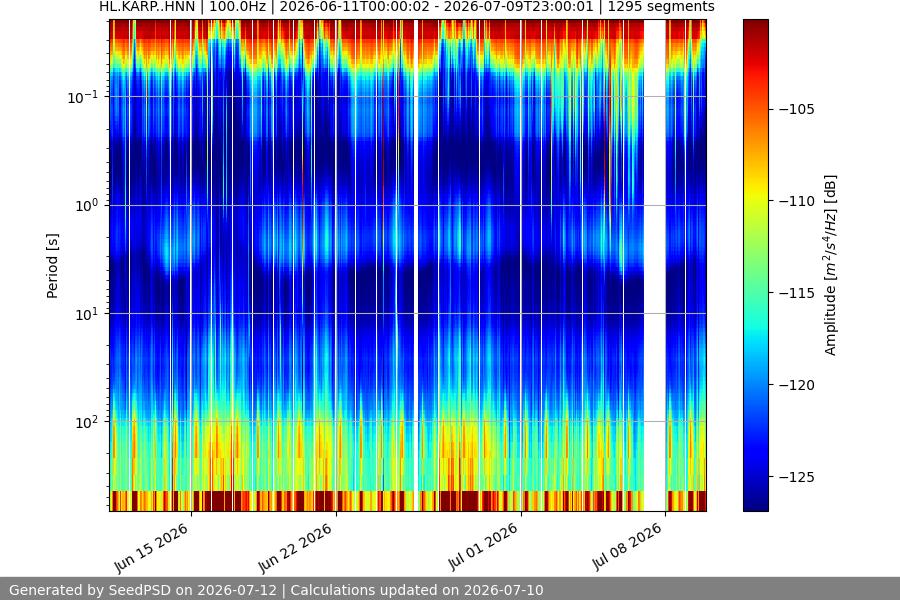Click the Amplitude colorbar axis label
The width and height of the screenshot is (900, 600).
[x=831, y=265]
